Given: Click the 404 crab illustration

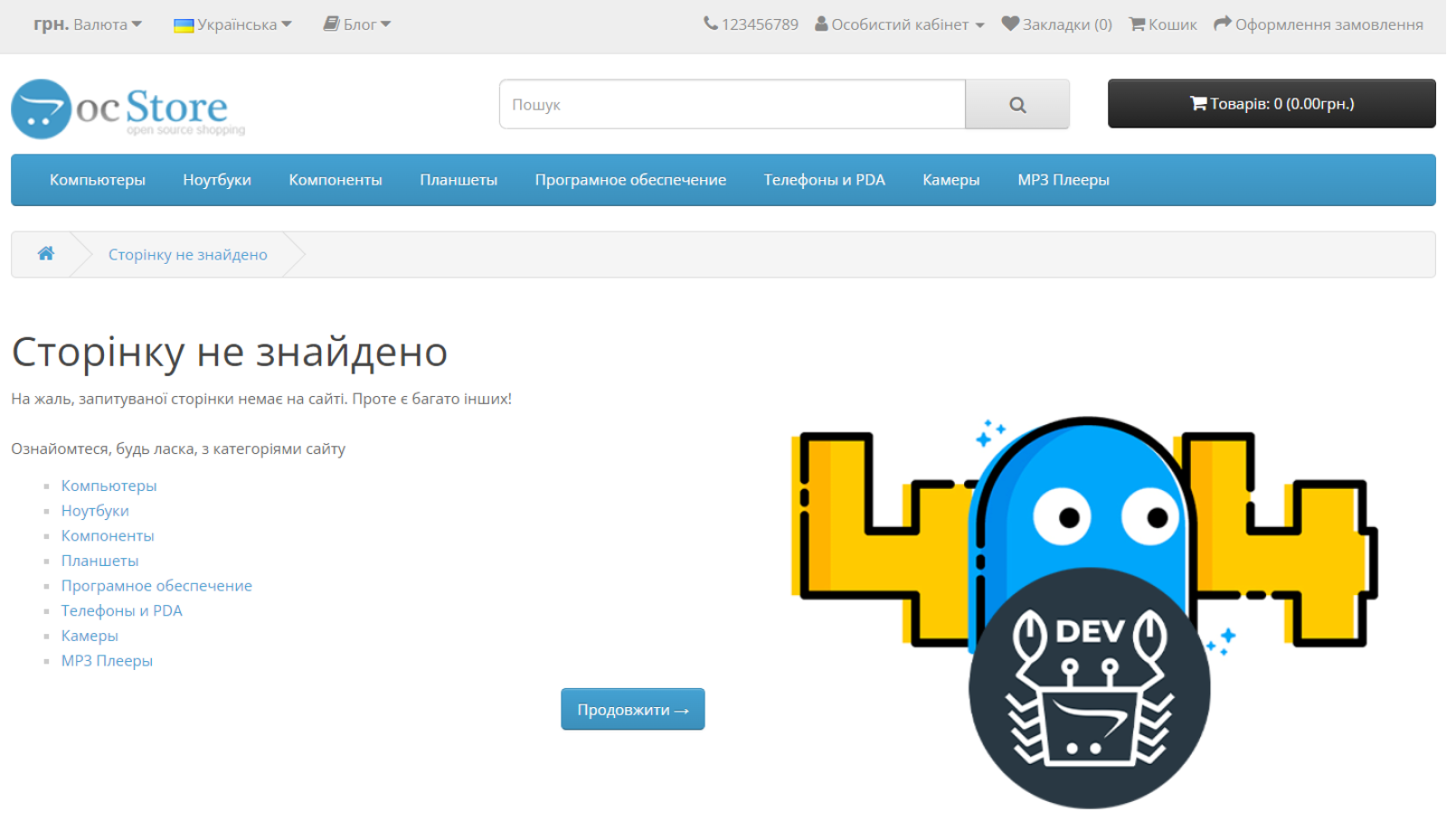Looking at the screenshot, I should pyautogui.click(x=1084, y=612).
